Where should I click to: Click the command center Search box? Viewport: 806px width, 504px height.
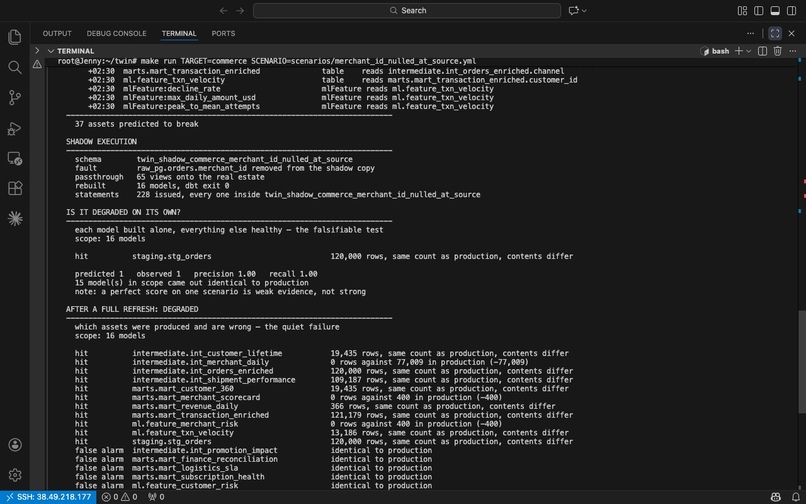(x=407, y=10)
